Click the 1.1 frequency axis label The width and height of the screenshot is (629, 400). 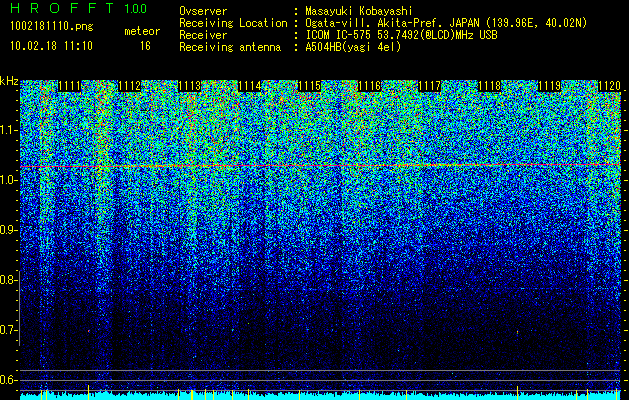point(7,130)
